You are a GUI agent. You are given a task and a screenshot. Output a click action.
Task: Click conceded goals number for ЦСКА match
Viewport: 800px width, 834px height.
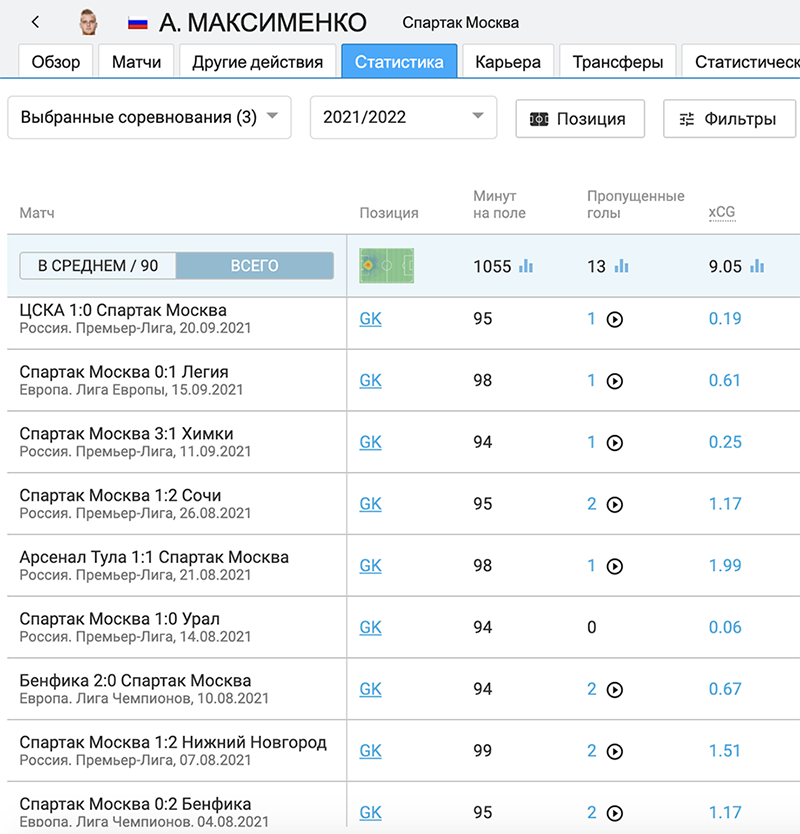[x=591, y=319]
